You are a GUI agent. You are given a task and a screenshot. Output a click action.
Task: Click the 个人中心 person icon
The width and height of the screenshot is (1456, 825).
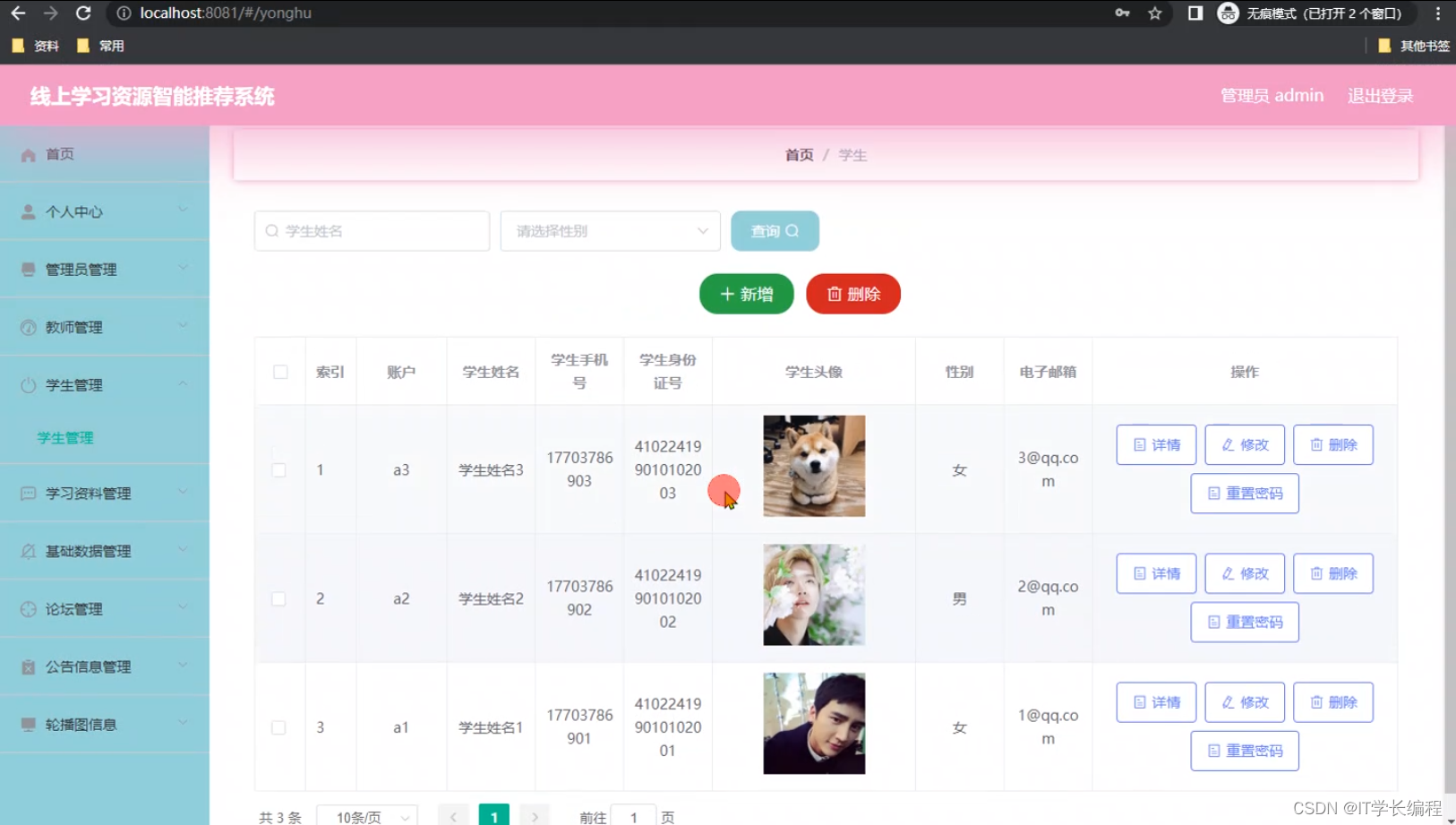click(x=27, y=211)
